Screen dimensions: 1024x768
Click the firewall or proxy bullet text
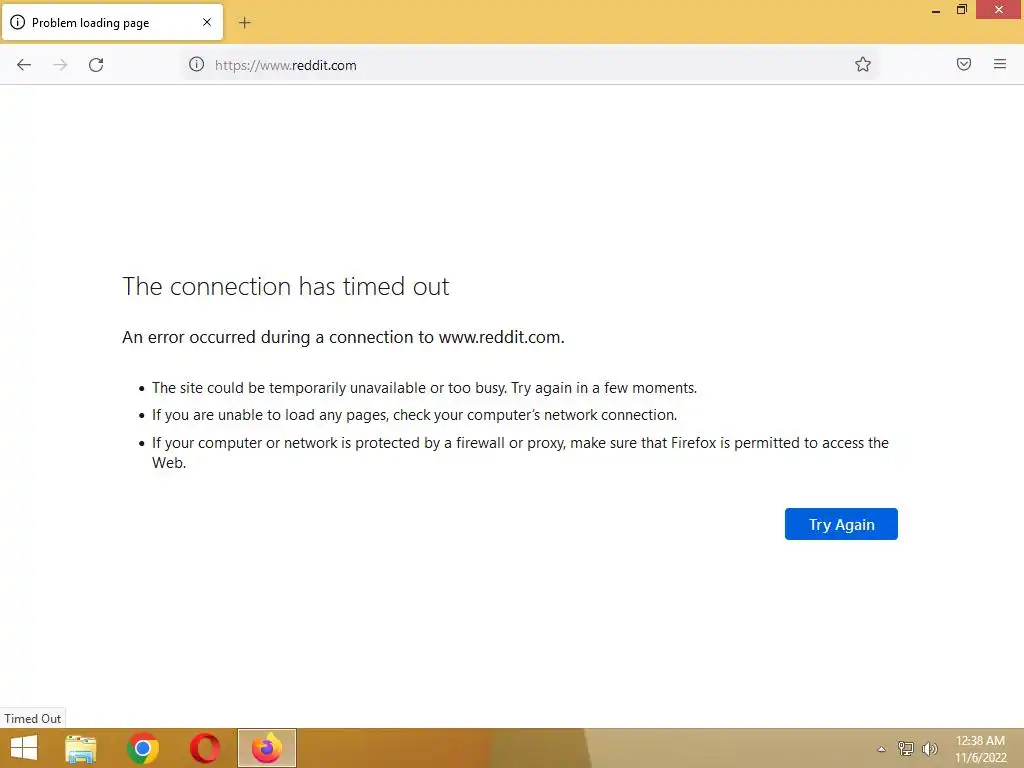[520, 452]
